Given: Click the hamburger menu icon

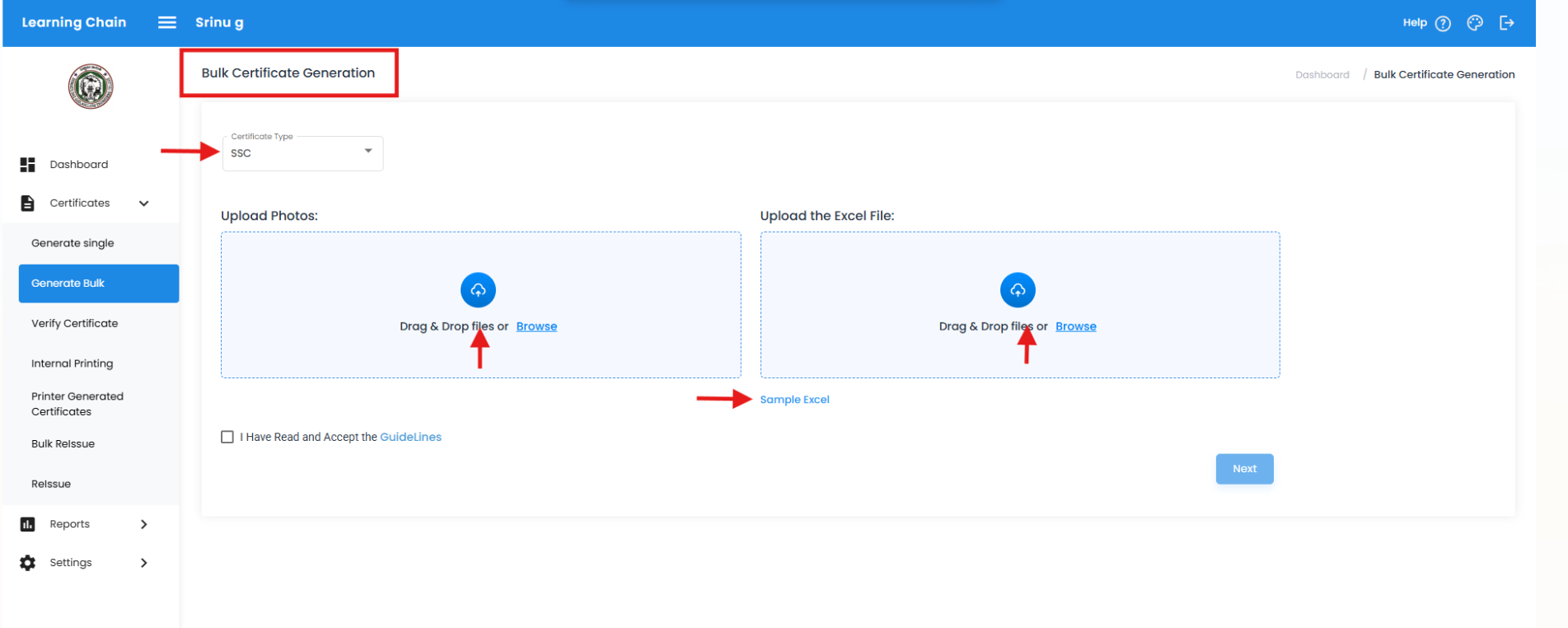Looking at the screenshot, I should [x=166, y=22].
